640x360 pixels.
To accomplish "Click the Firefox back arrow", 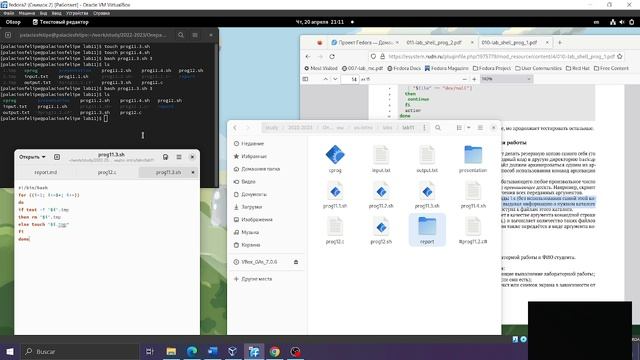I will point(308,56).
